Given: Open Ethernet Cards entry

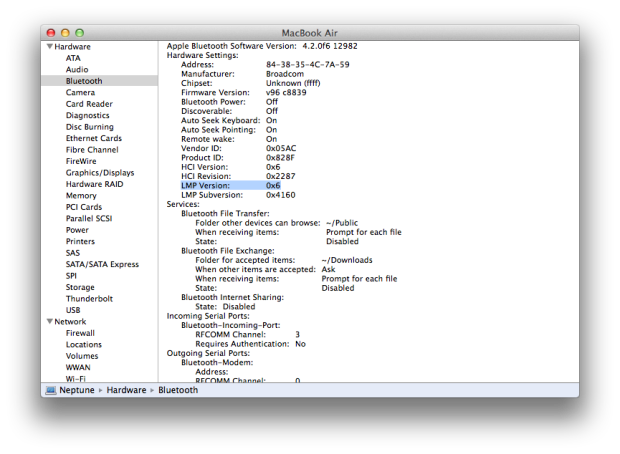Looking at the screenshot, I should (x=94, y=138).
